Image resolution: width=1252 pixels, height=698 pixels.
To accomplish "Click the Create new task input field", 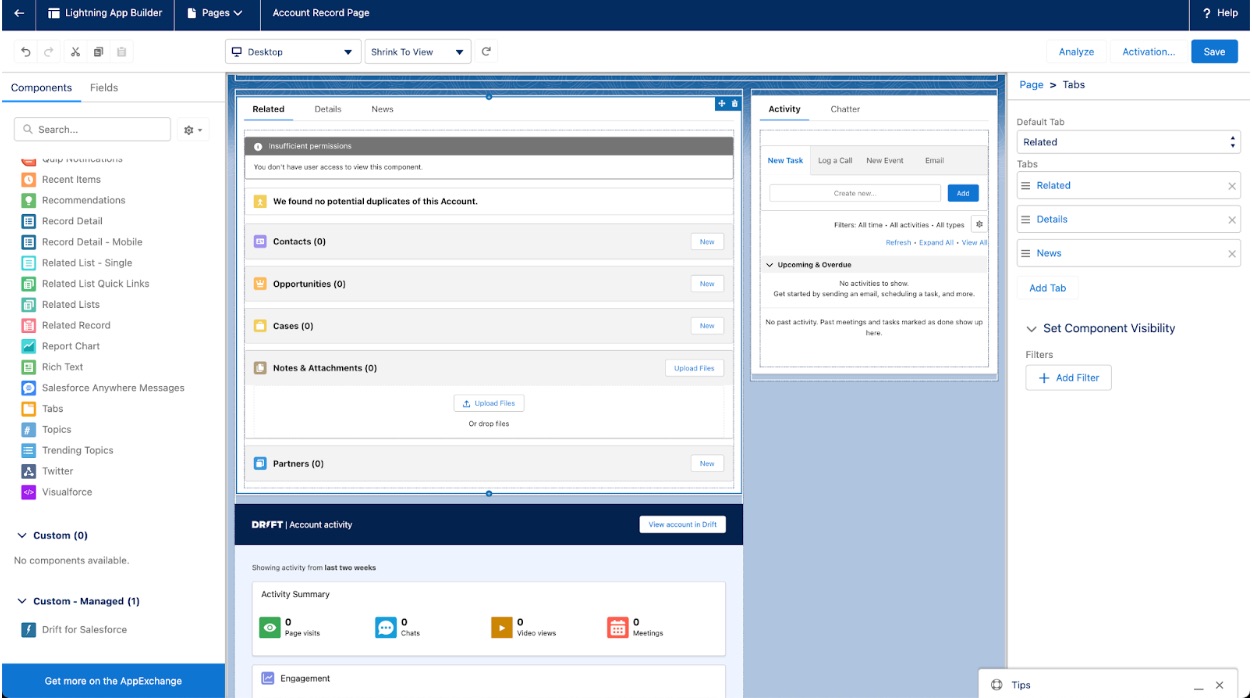I will click(855, 193).
